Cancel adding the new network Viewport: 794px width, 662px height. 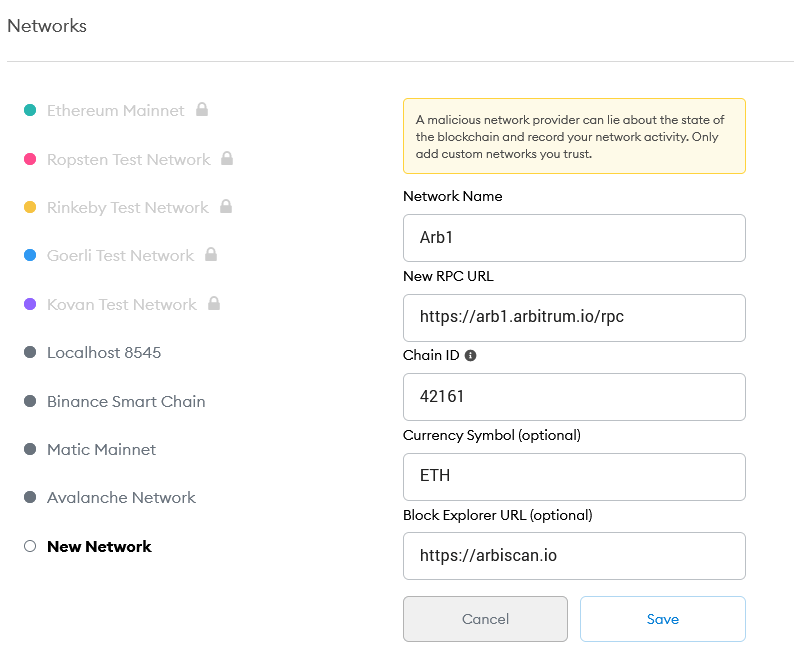pos(485,619)
